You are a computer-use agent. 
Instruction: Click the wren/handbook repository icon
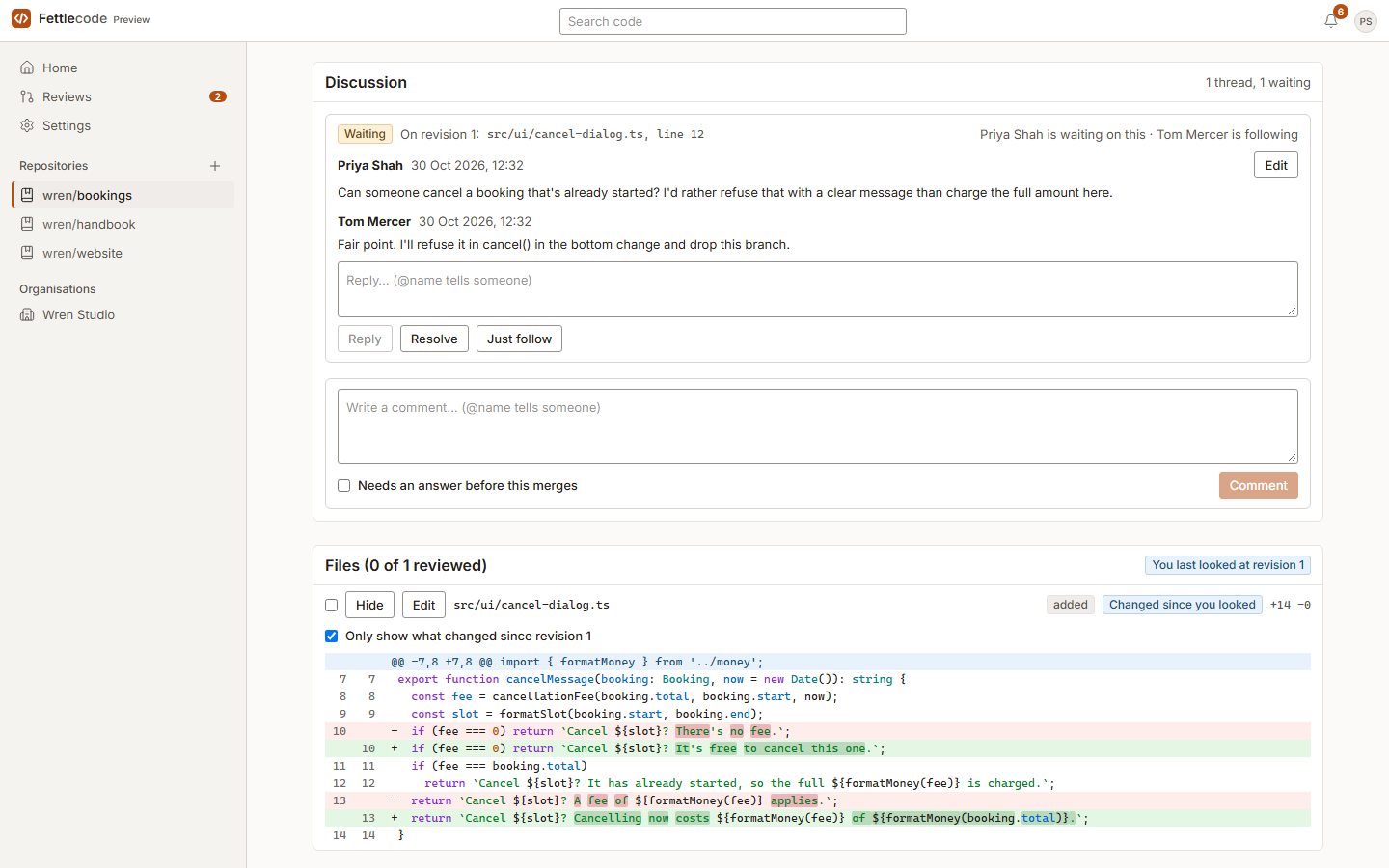[x=27, y=224]
